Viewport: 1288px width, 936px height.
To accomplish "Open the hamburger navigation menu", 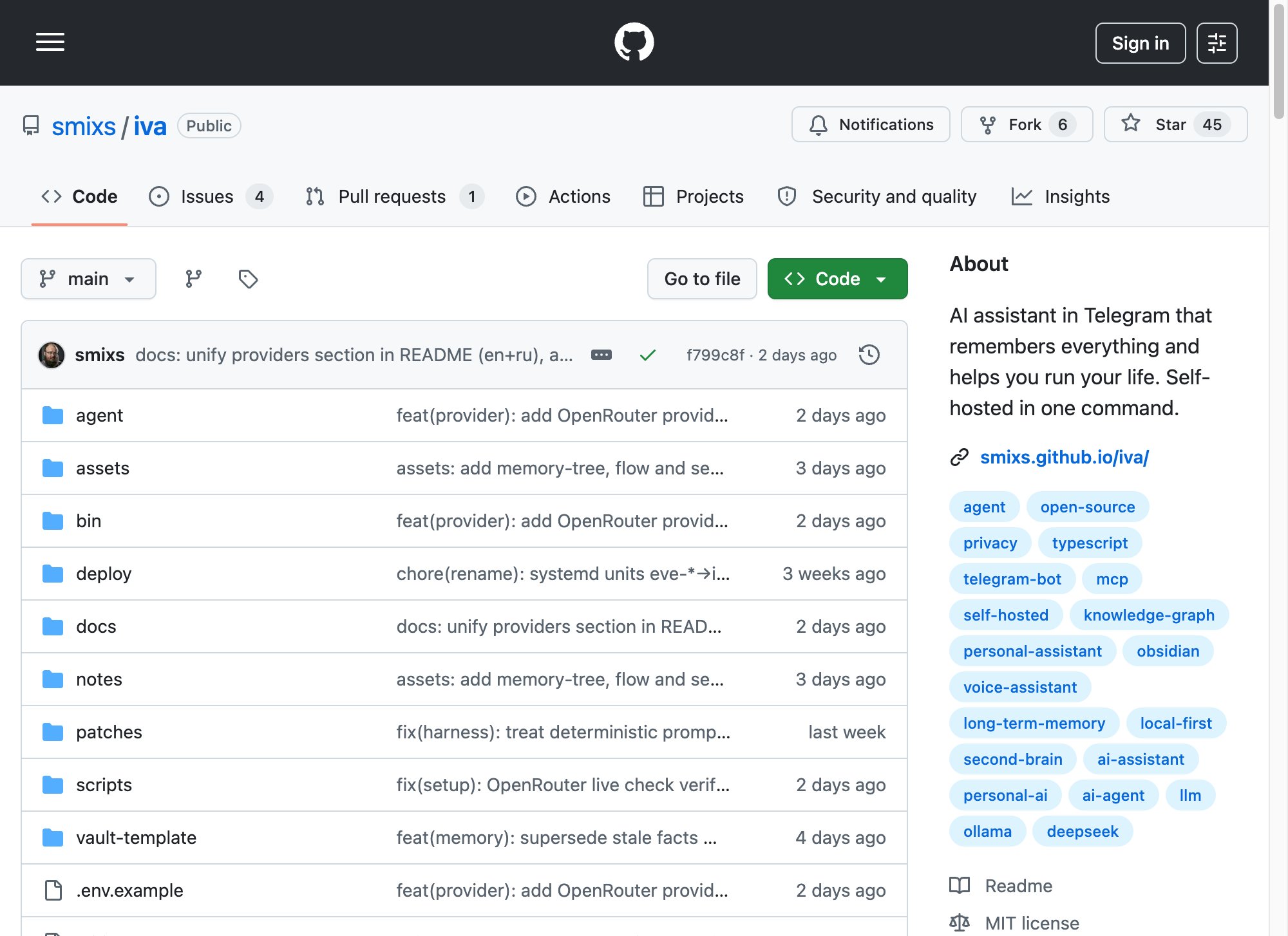I will (x=50, y=42).
